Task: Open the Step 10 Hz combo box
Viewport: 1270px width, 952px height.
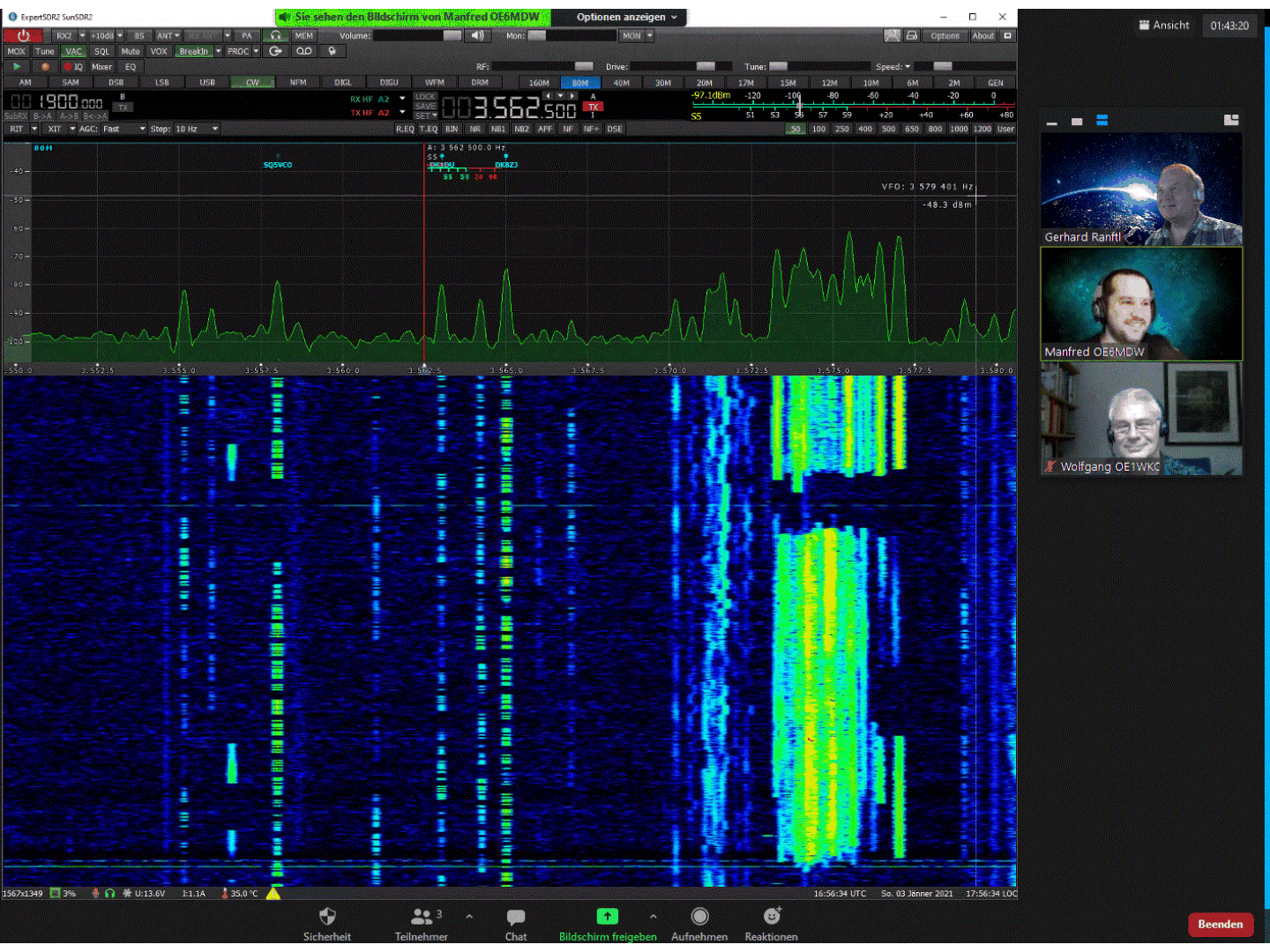Action: pos(196,129)
